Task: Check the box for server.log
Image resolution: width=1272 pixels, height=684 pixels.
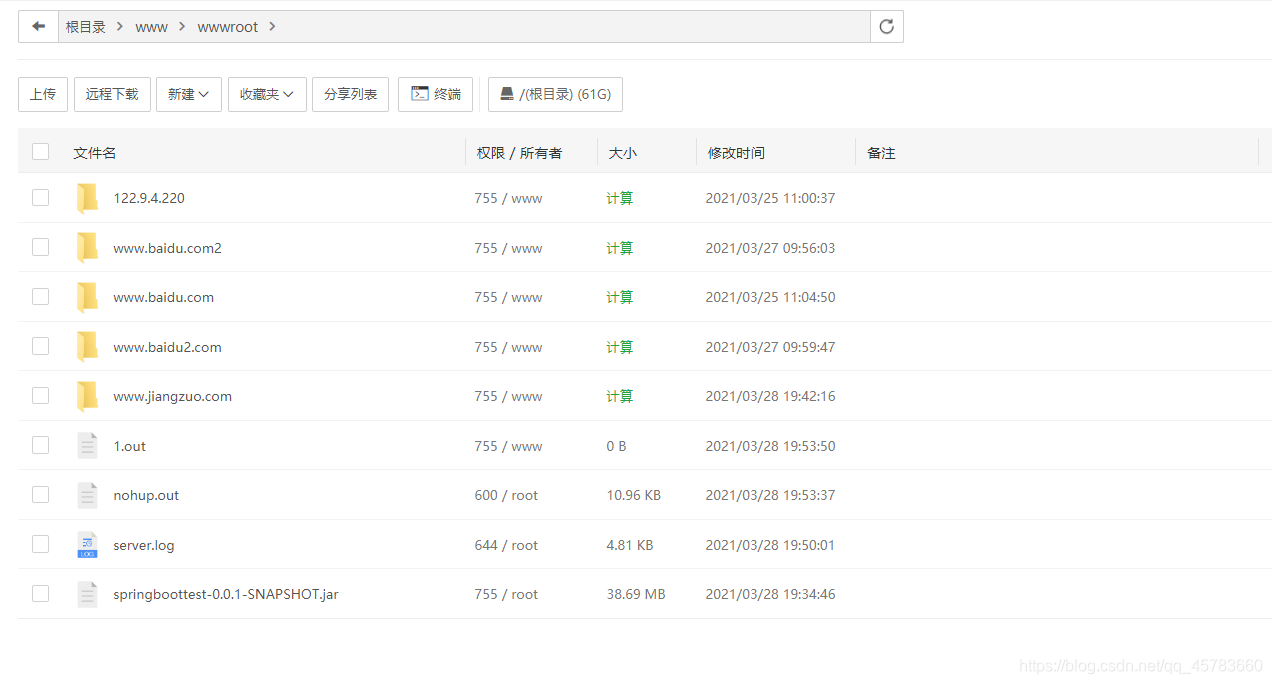Action: [x=40, y=544]
